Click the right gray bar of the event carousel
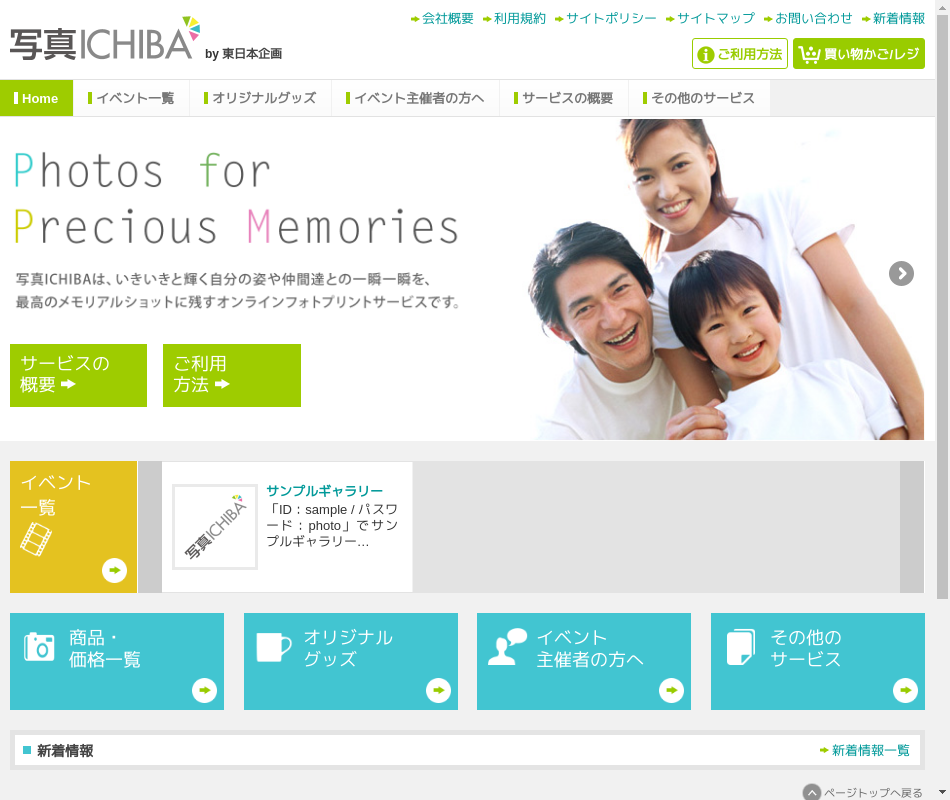 tap(912, 527)
